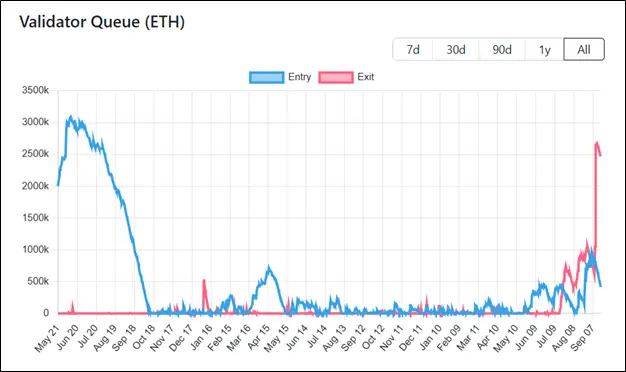Click the Entry peak near 3000k
The image size is (626, 372).
(71, 117)
